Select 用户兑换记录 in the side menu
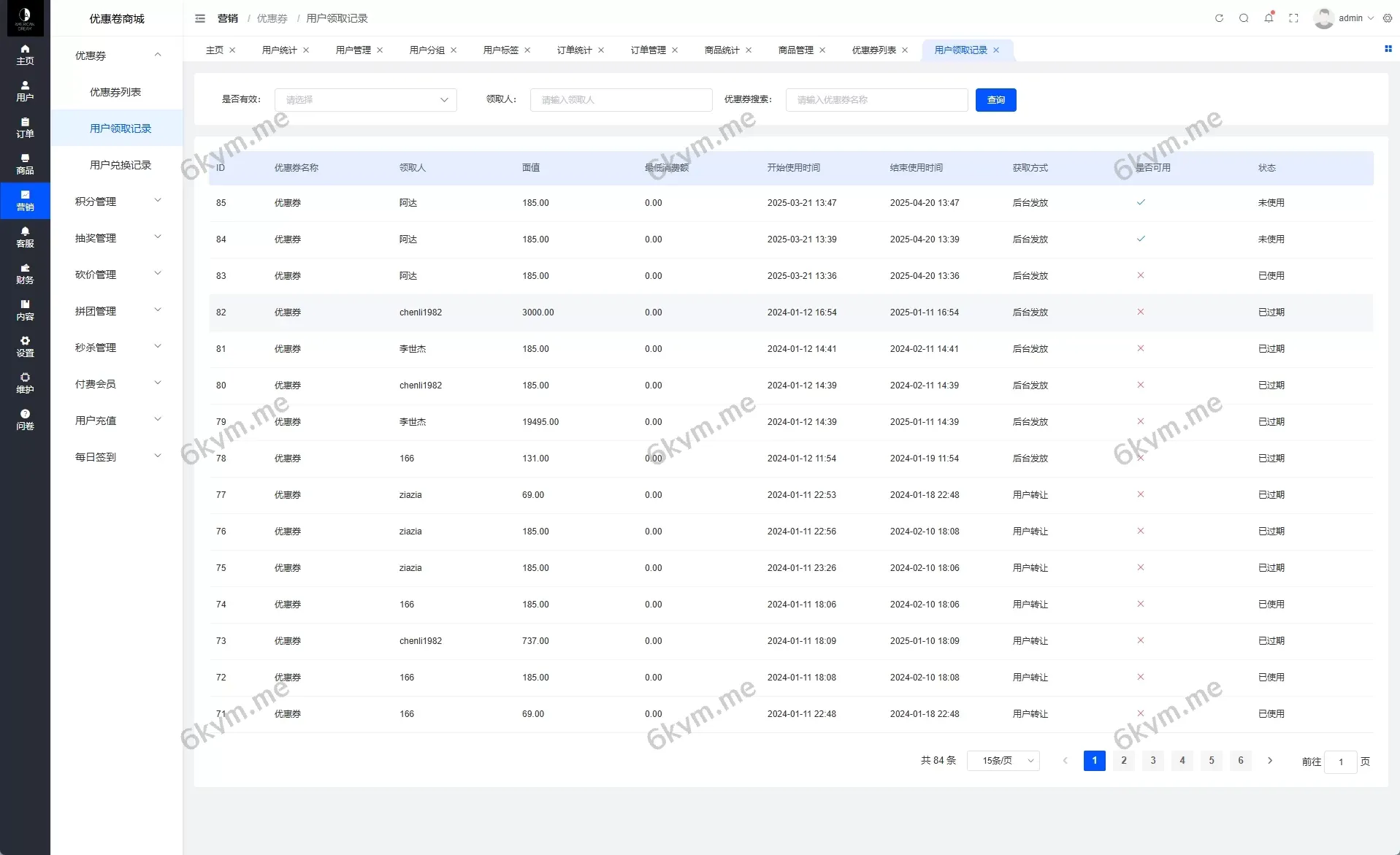 pyautogui.click(x=121, y=165)
